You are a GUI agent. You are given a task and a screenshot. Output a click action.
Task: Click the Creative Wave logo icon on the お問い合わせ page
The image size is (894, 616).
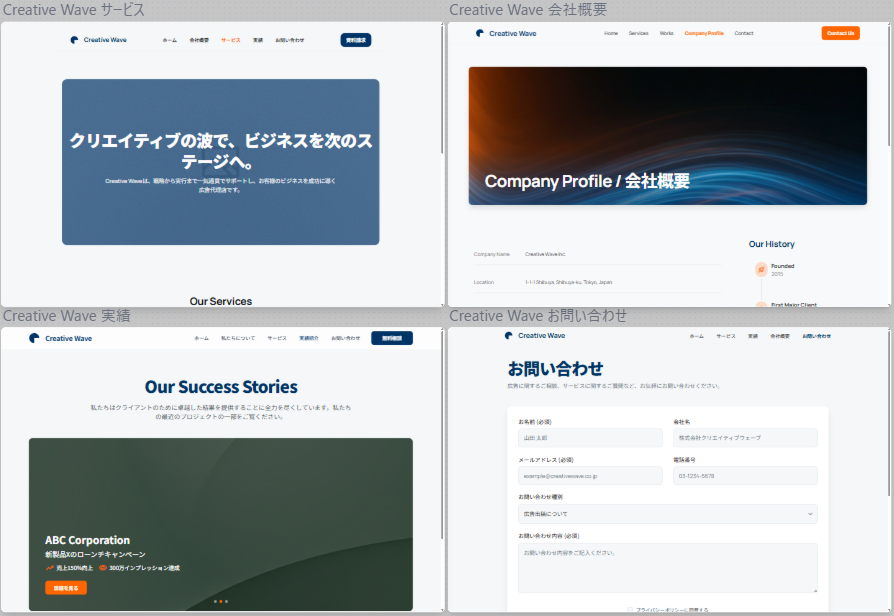pos(509,336)
